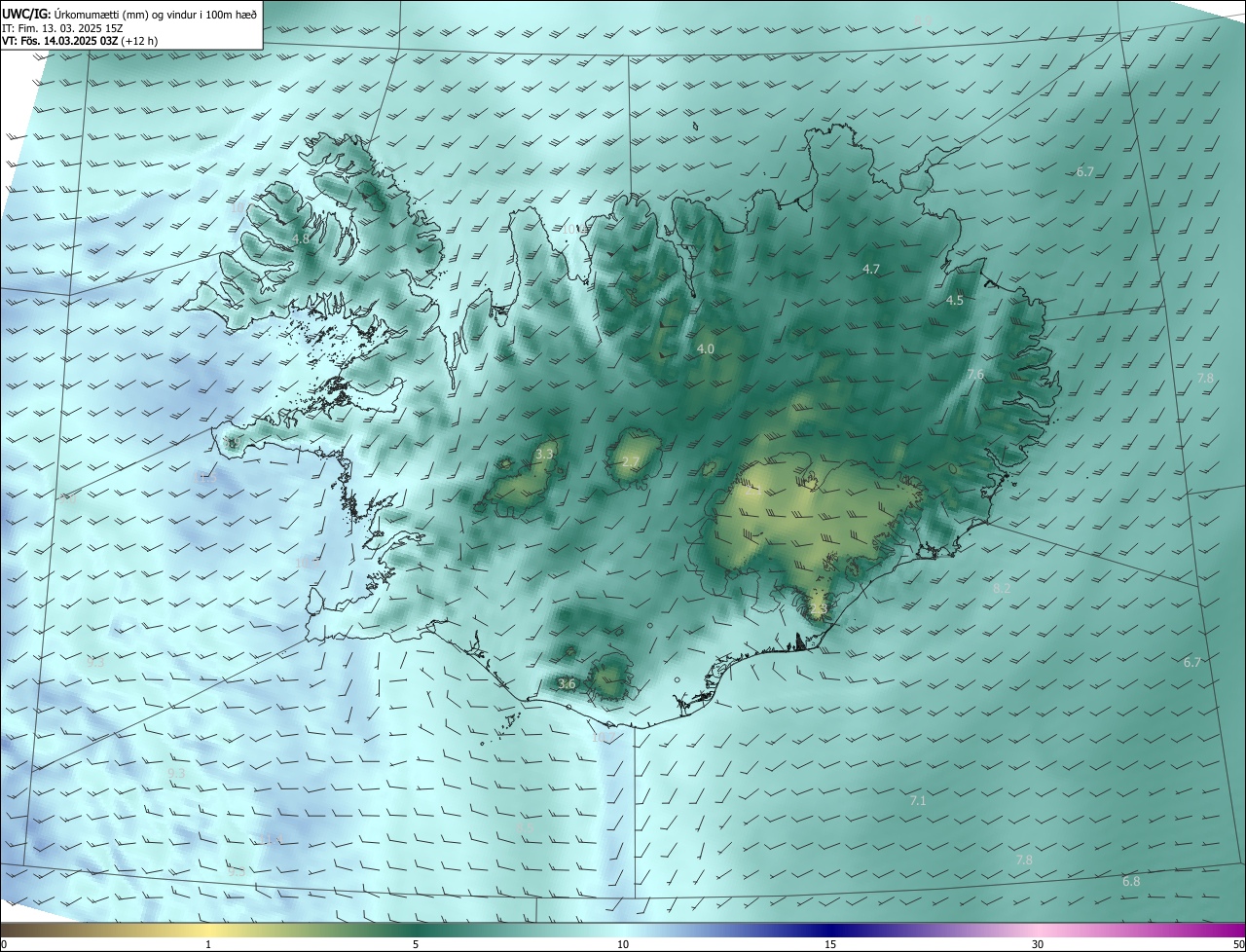The image size is (1246, 952).
Task: Click the 4.0 value label on the map
Action: [706, 348]
